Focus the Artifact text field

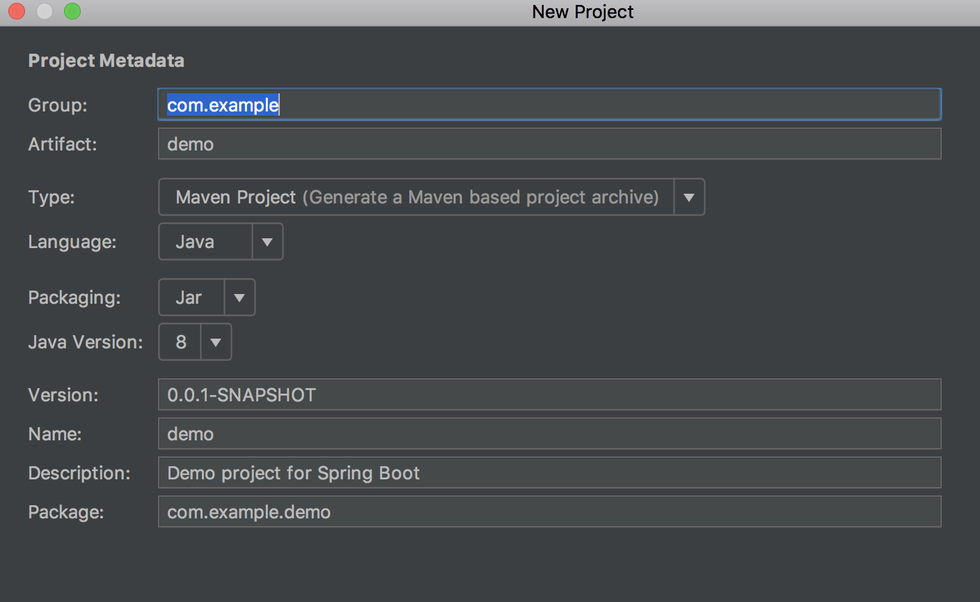click(x=549, y=144)
